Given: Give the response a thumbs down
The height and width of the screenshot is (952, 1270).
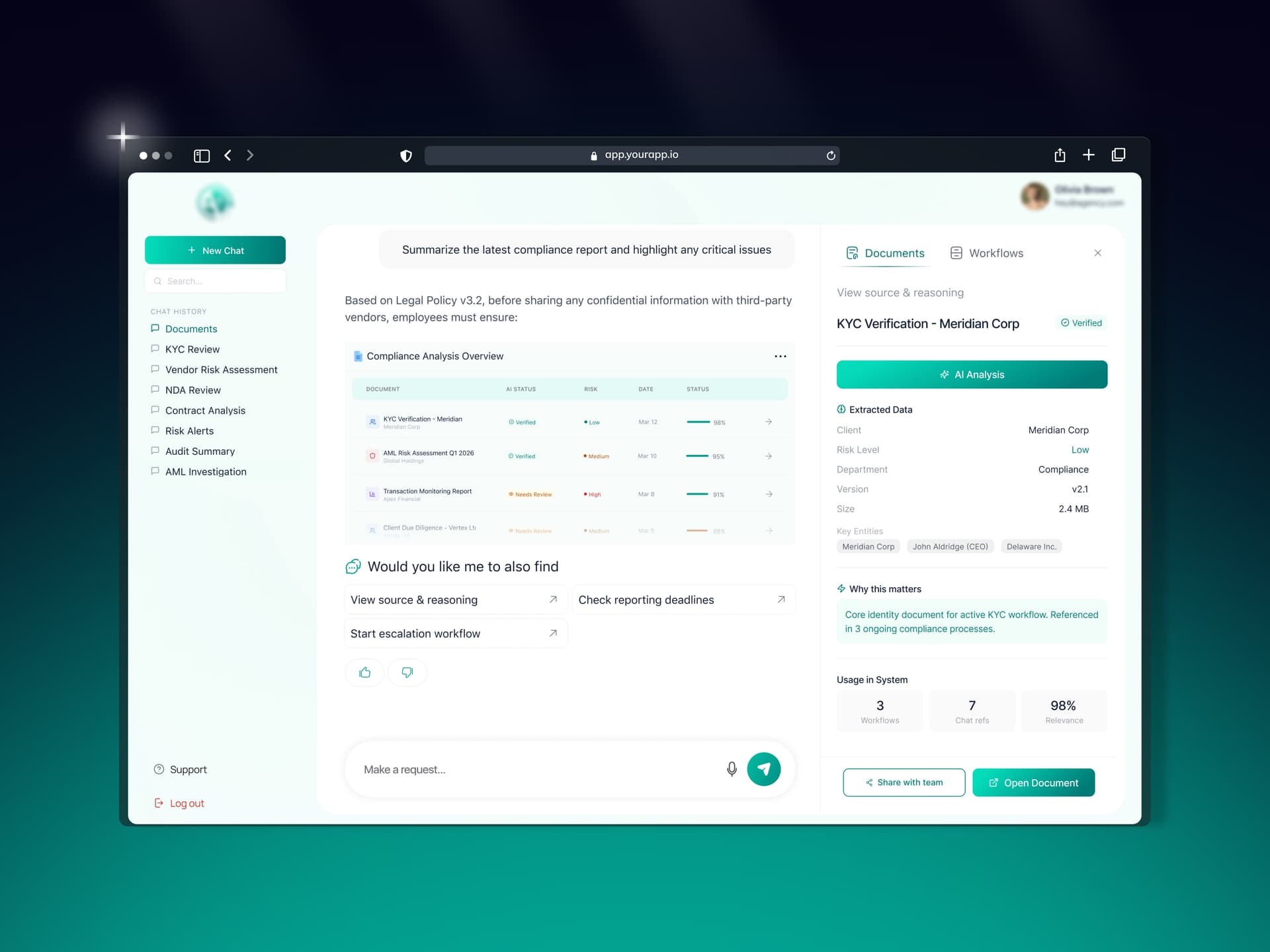Looking at the screenshot, I should pyautogui.click(x=407, y=672).
